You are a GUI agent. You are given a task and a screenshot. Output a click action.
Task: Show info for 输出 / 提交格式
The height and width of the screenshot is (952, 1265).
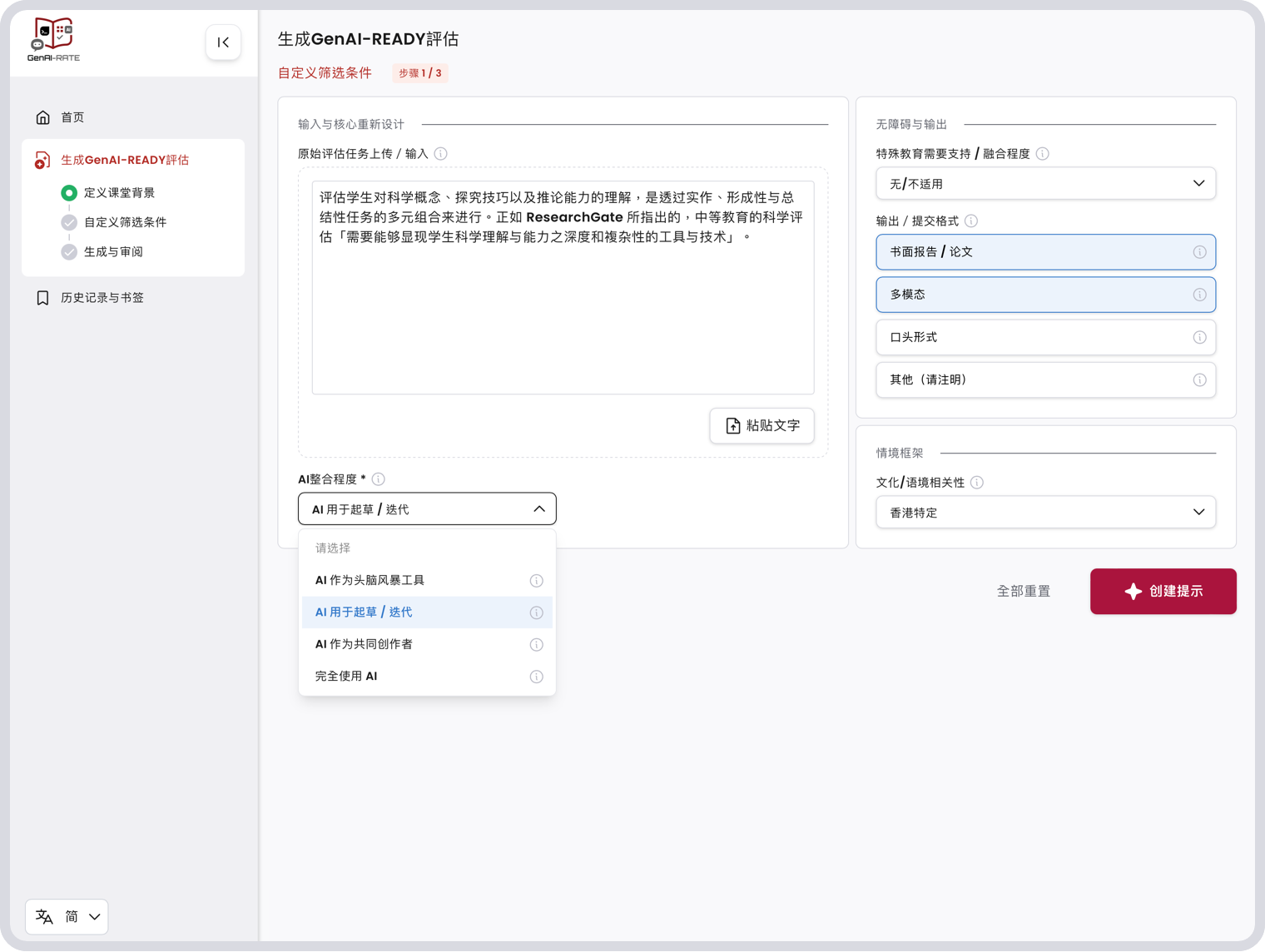pos(971,221)
